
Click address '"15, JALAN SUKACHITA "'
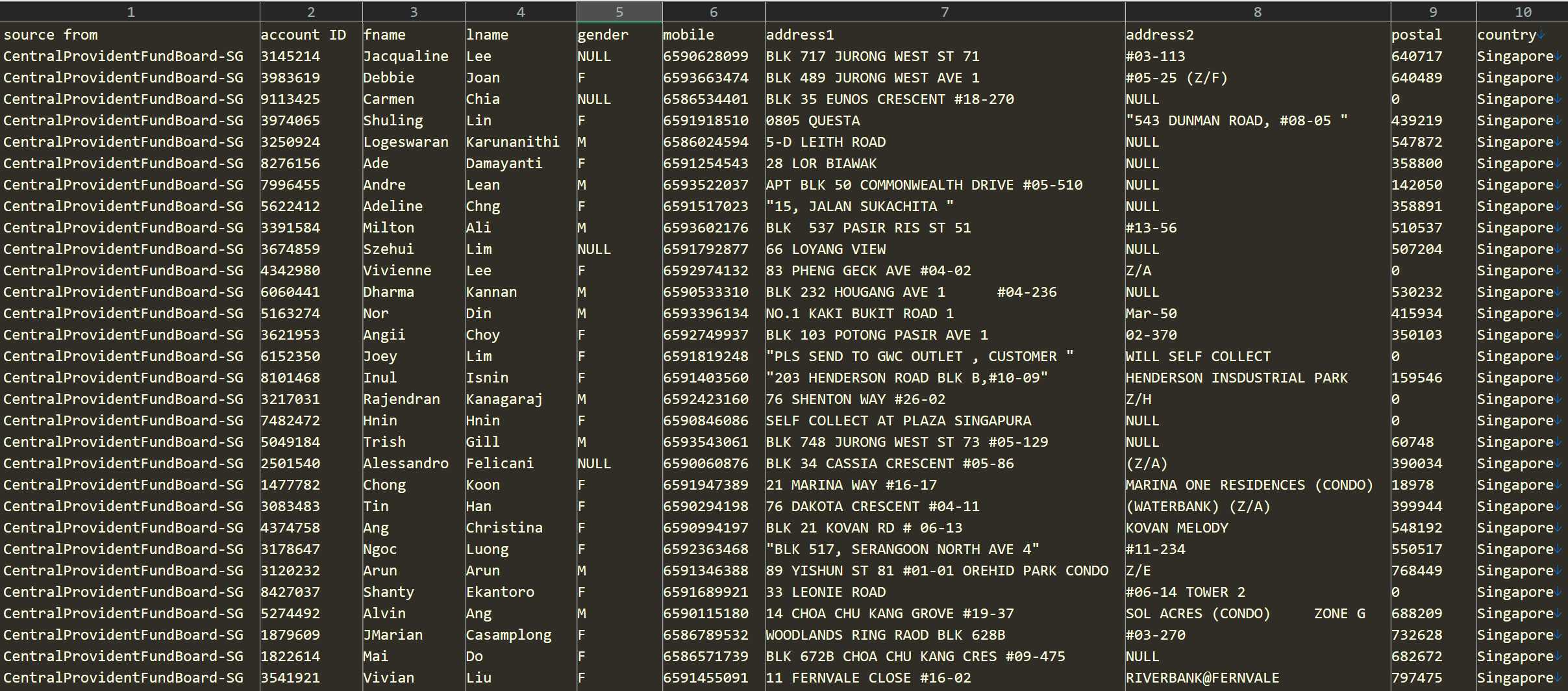coord(860,207)
